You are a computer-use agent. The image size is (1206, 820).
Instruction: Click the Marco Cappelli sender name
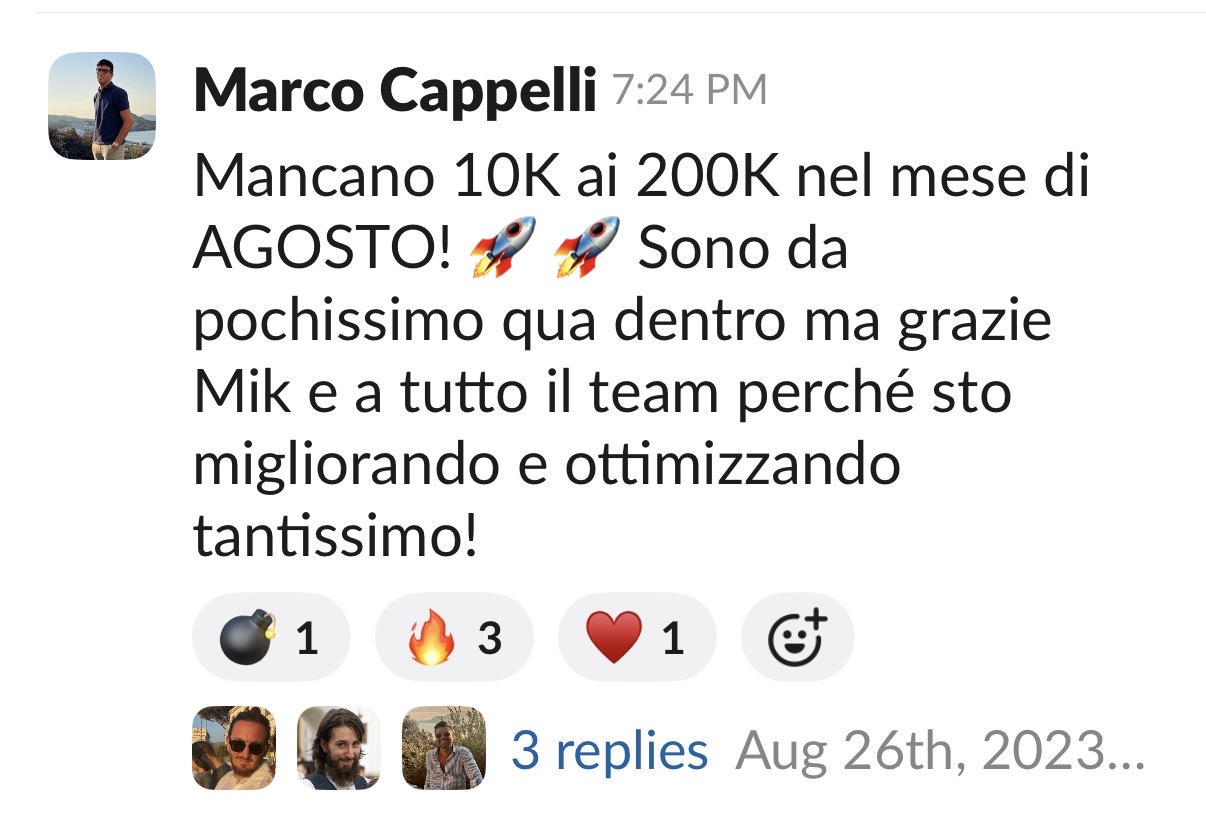394,92
